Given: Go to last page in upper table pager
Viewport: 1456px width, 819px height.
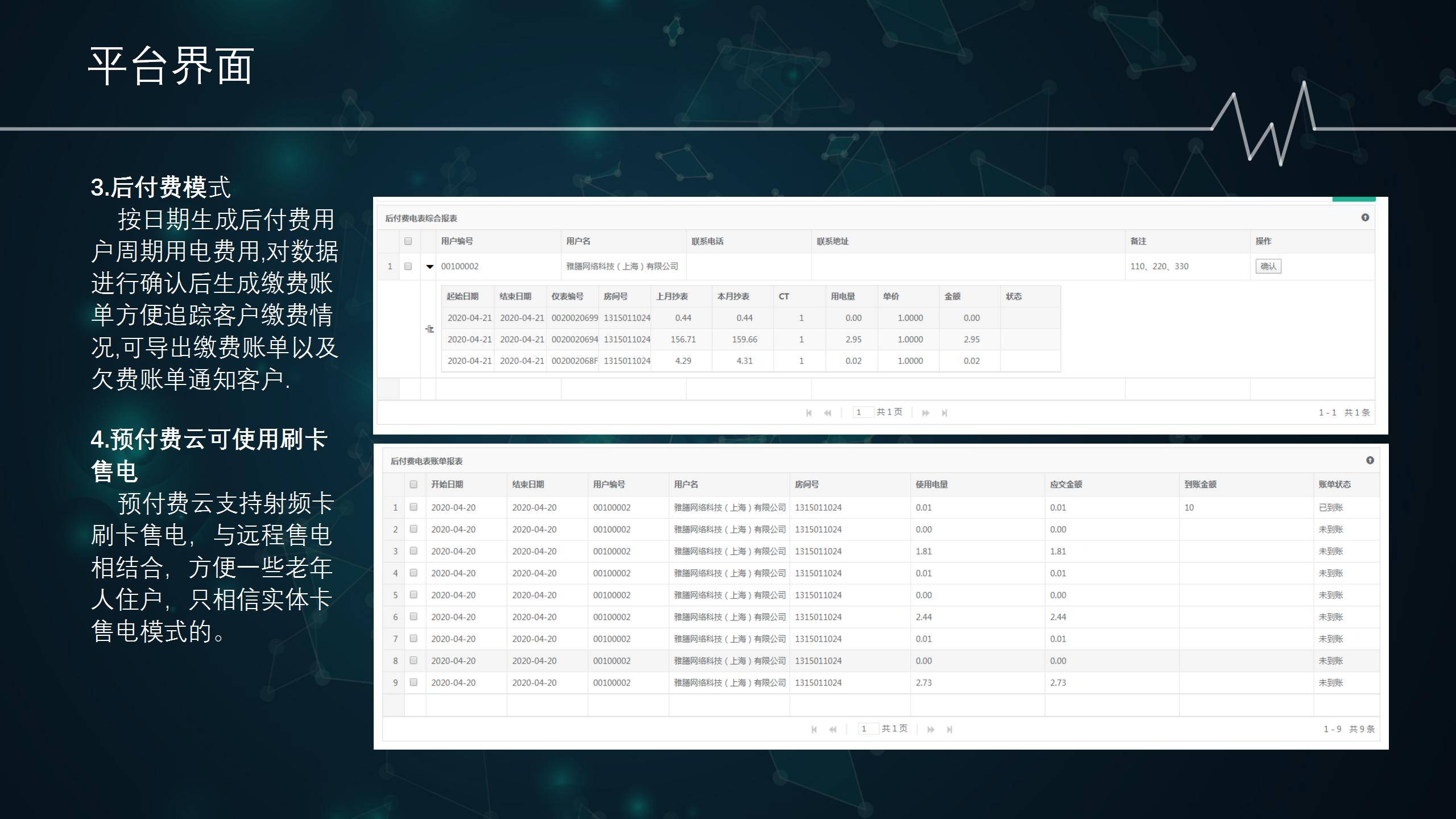Looking at the screenshot, I should (x=944, y=413).
